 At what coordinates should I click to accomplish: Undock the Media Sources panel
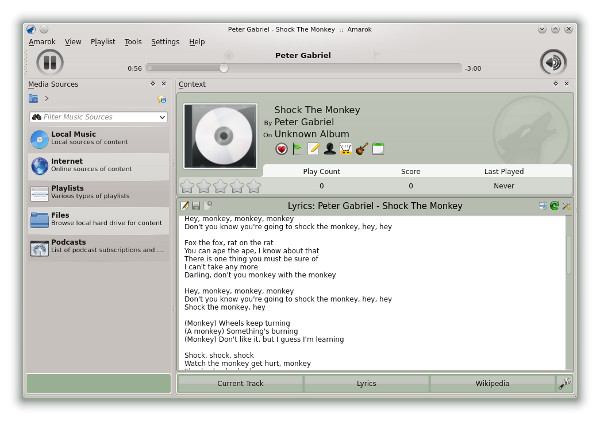point(153,83)
